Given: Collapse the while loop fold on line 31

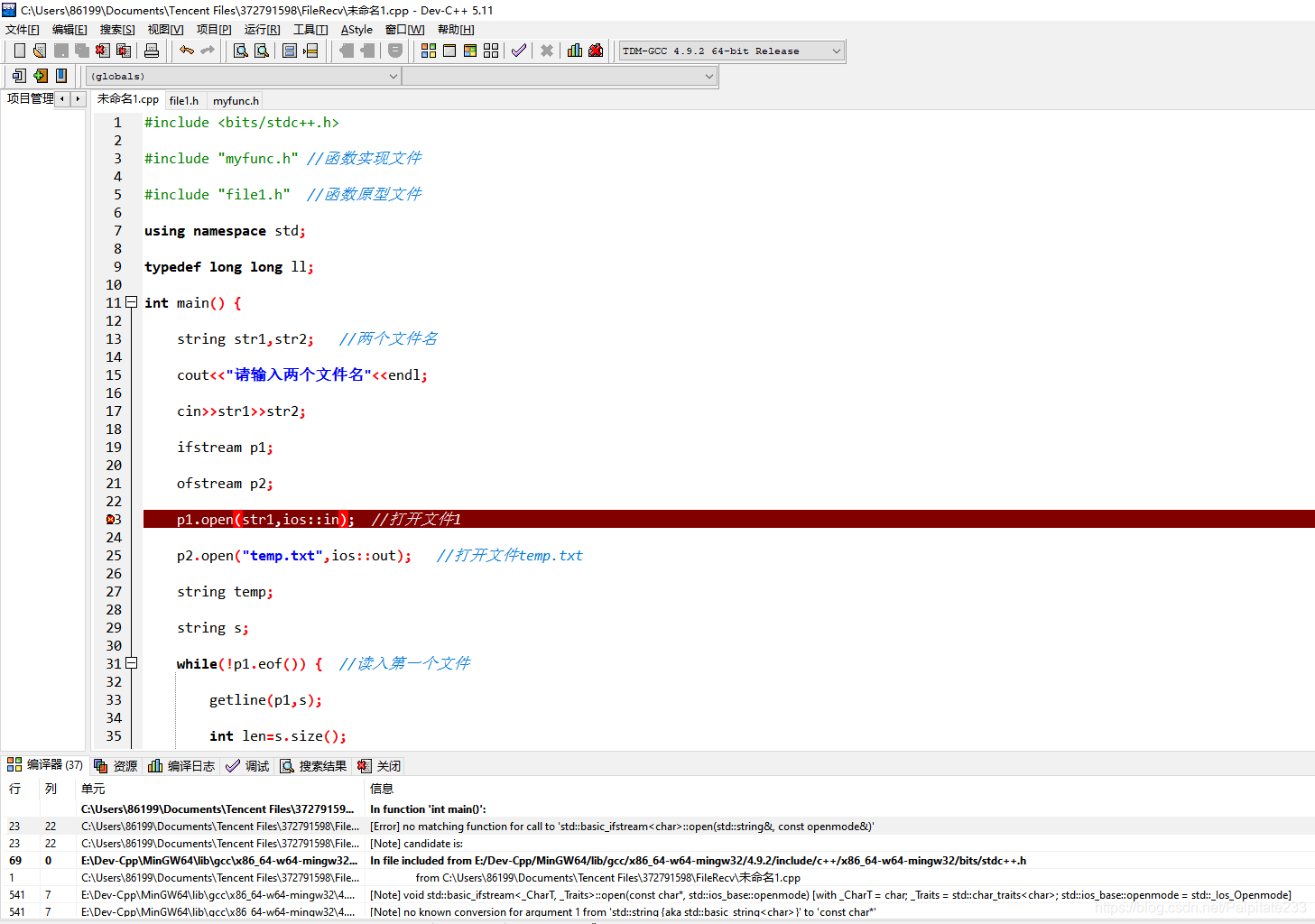Looking at the screenshot, I should (x=132, y=663).
